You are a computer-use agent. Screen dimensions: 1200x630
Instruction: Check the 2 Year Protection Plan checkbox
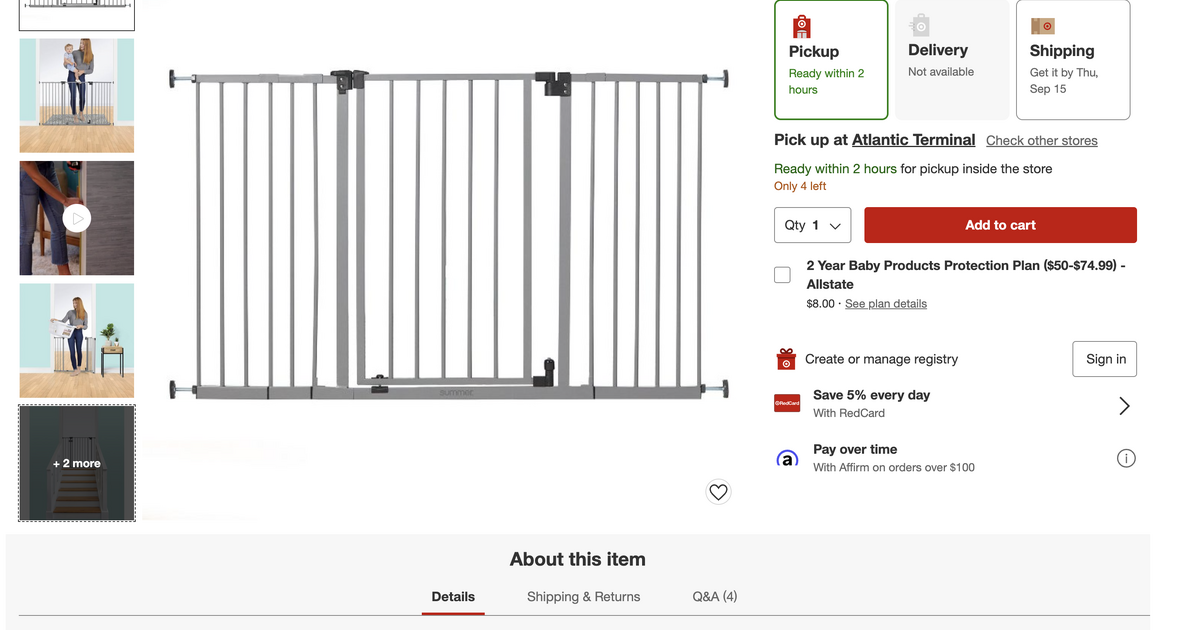click(x=782, y=274)
